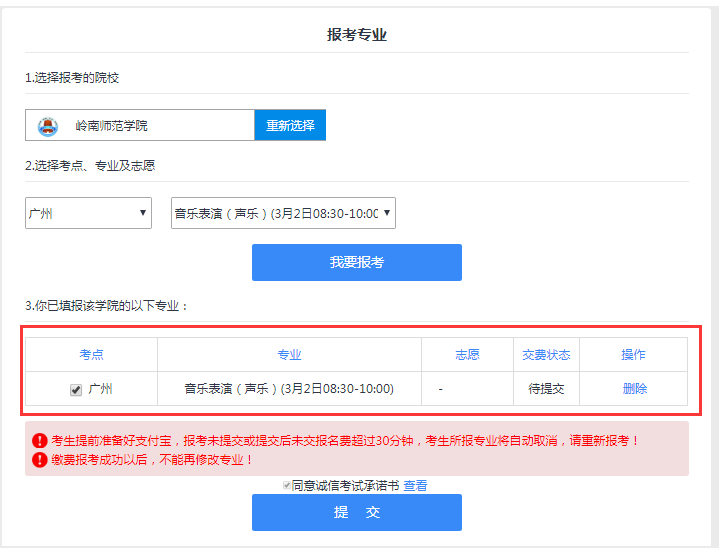Click the 交费状态 column header

click(x=546, y=355)
